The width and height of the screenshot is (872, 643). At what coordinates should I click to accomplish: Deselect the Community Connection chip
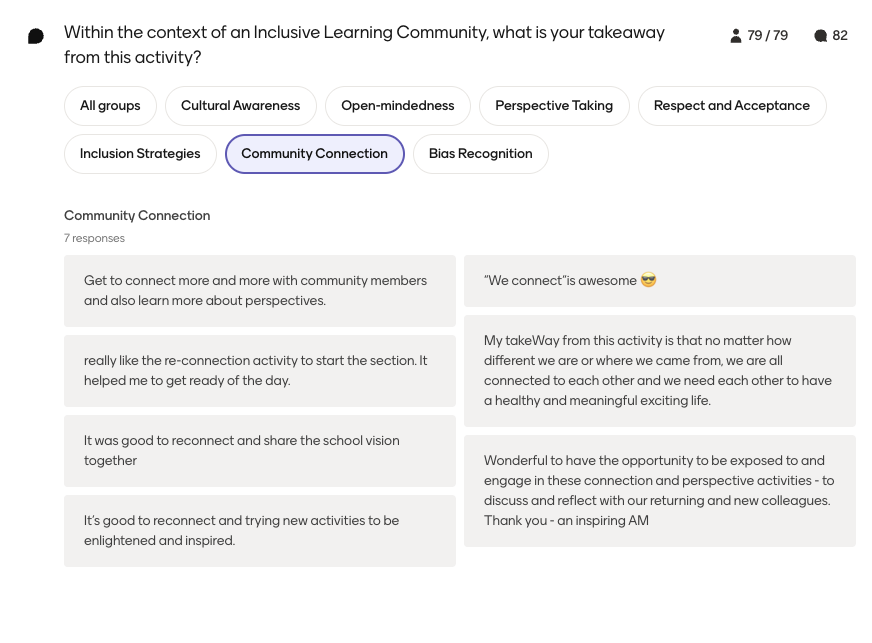click(x=315, y=154)
